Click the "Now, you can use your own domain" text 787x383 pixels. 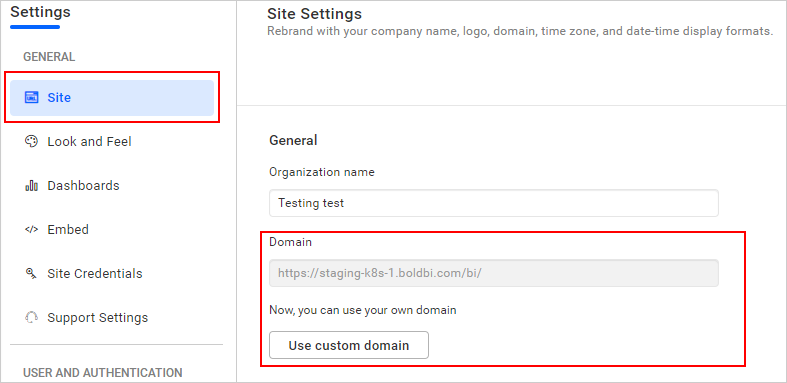363,310
